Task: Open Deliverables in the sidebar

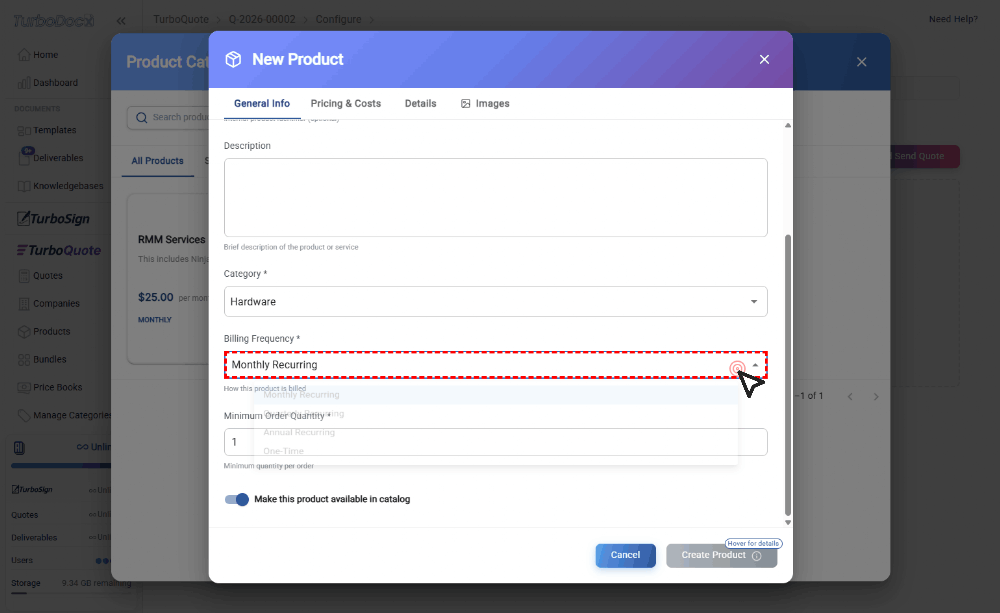Action: (50, 158)
